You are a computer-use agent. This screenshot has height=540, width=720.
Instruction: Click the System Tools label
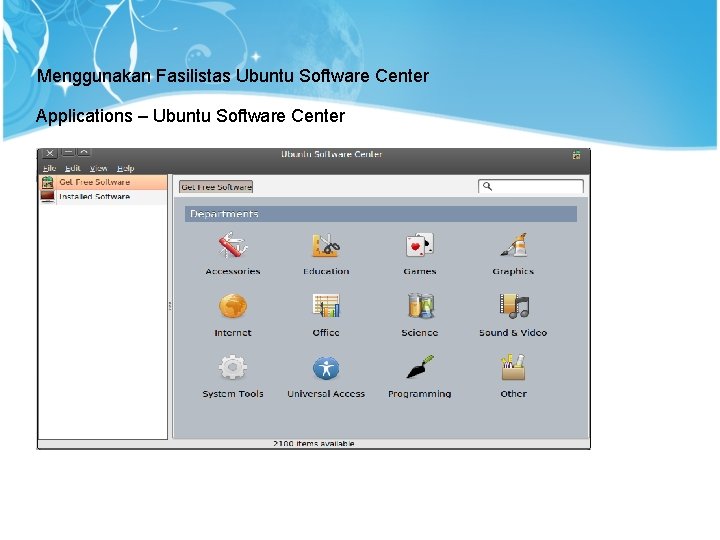click(x=233, y=394)
